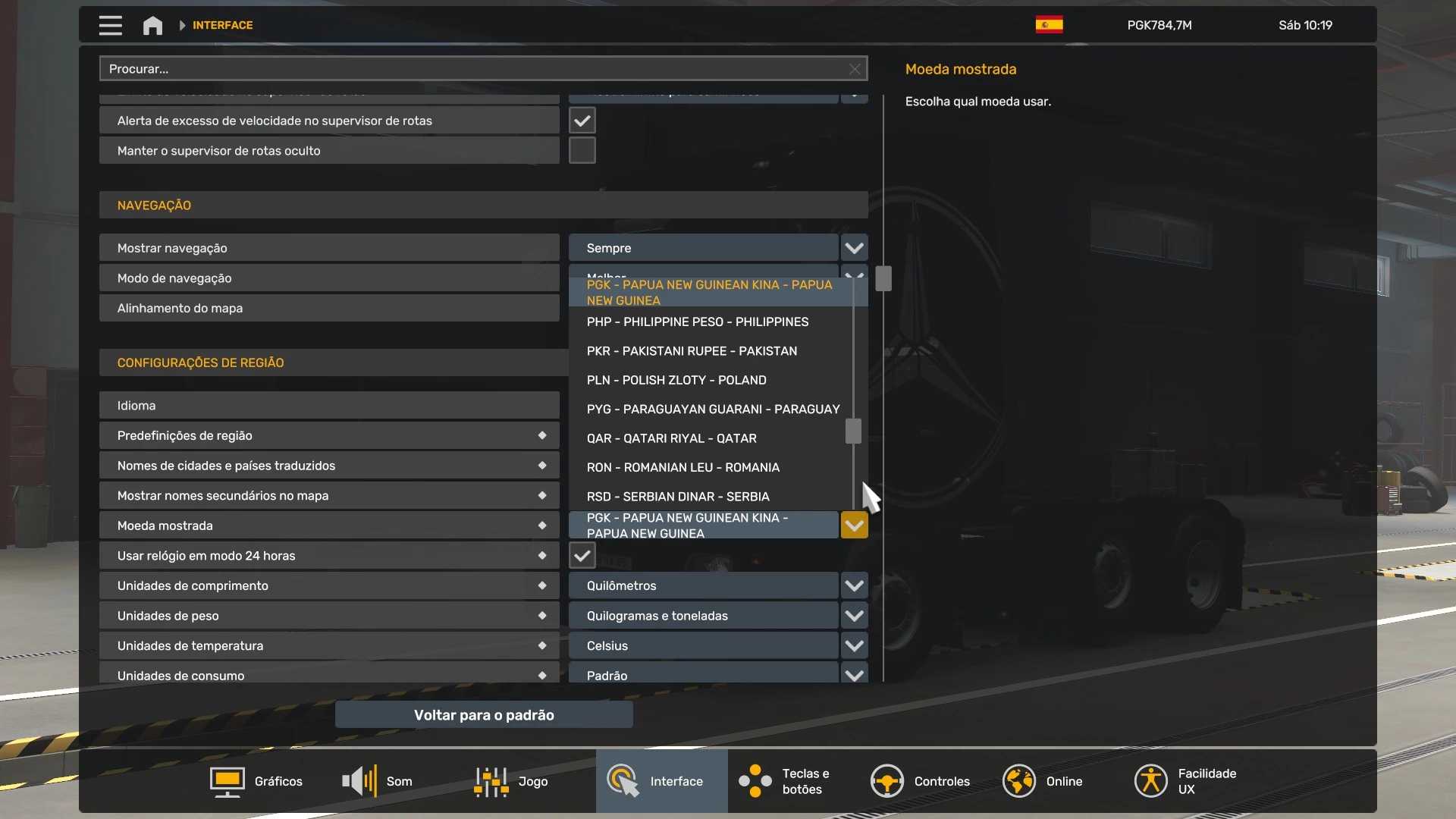The width and height of the screenshot is (1456, 819).
Task: Open Facilidade UX accessibility icon
Action: tap(1150, 781)
